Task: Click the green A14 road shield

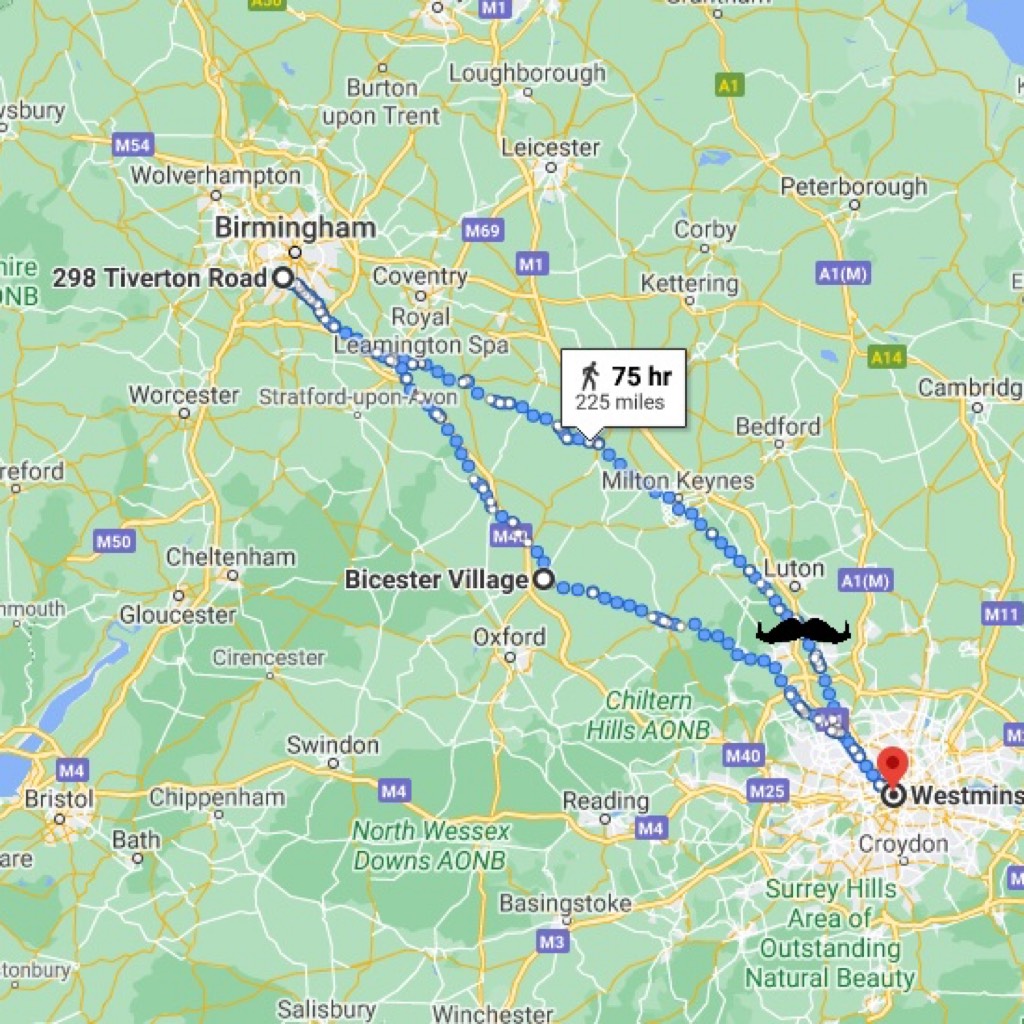Action: coord(887,357)
